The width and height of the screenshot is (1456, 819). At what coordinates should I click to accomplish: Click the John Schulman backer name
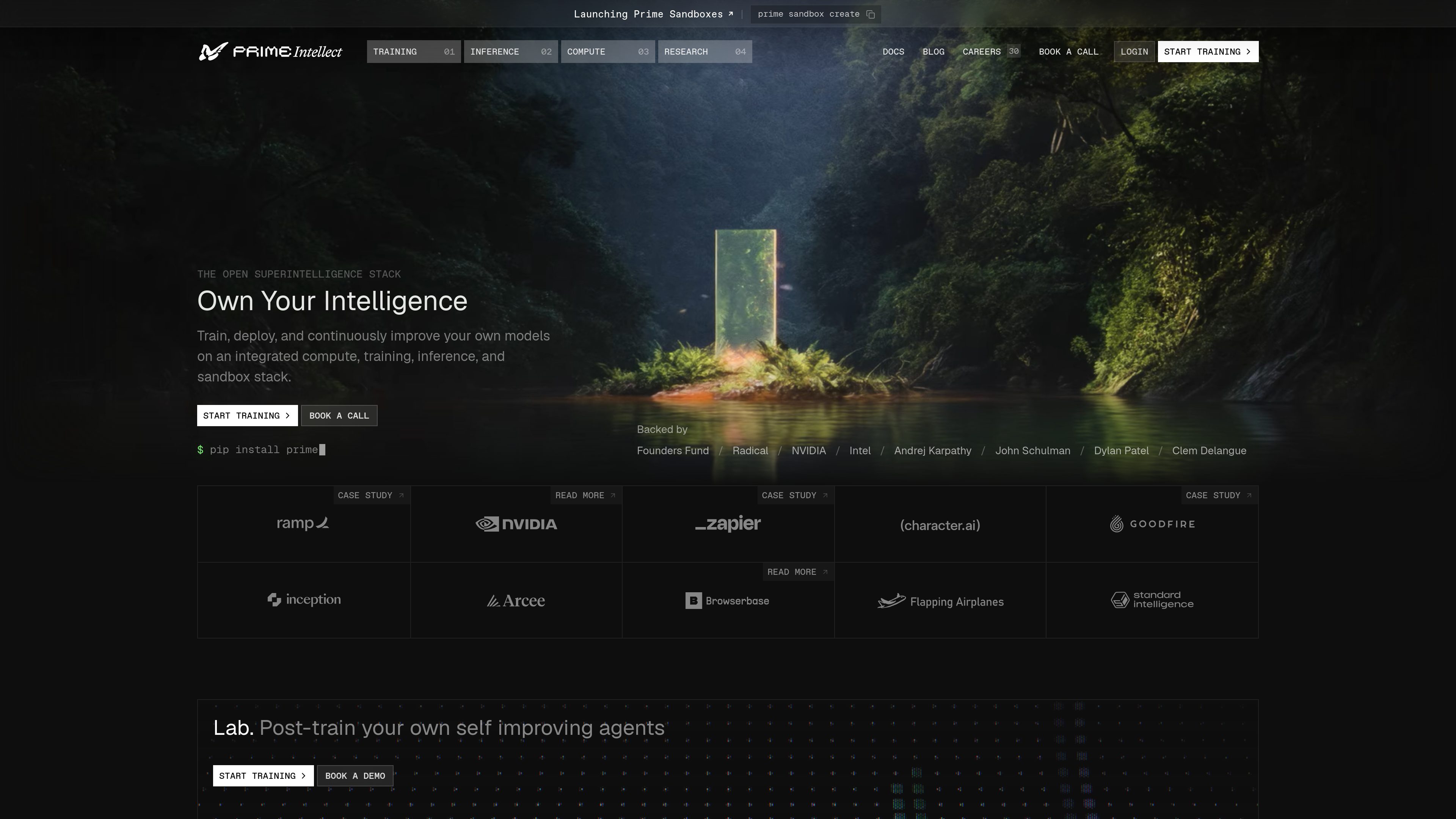pos(1032,450)
